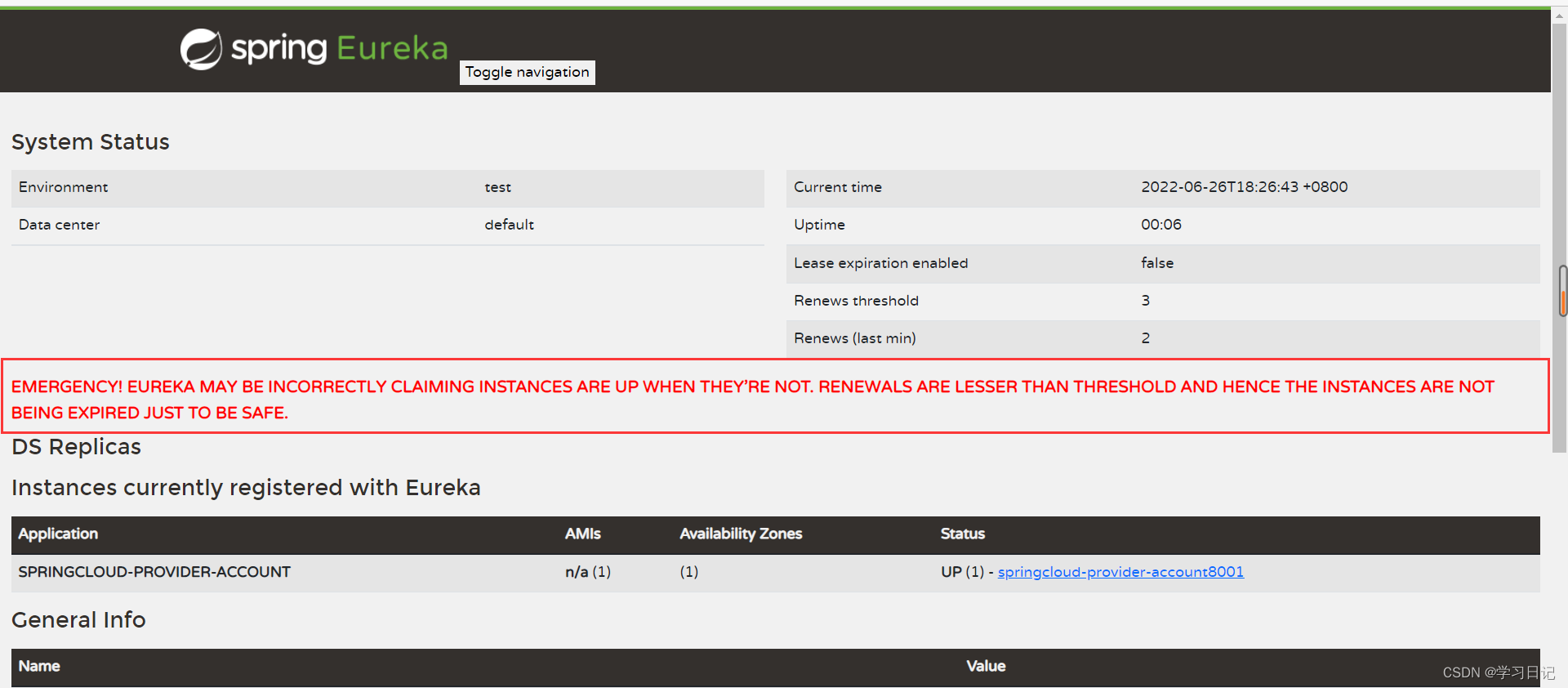Click the environment value test

tap(497, 187)
